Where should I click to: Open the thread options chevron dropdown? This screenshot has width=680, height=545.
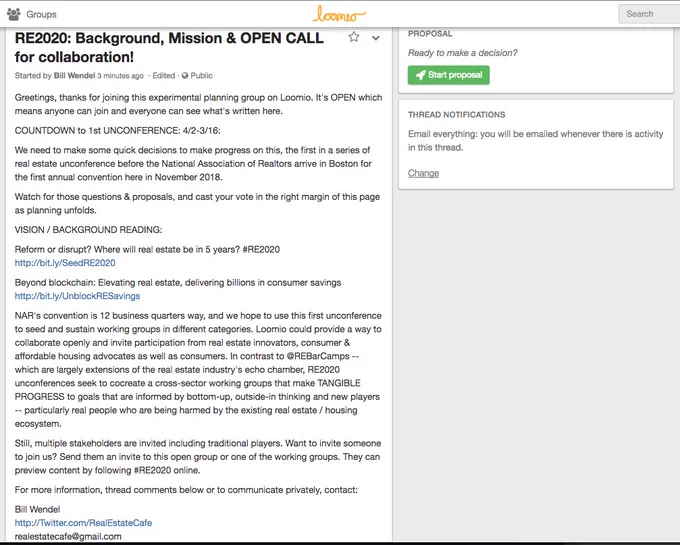pyautogui.click(x=376, y=38)
